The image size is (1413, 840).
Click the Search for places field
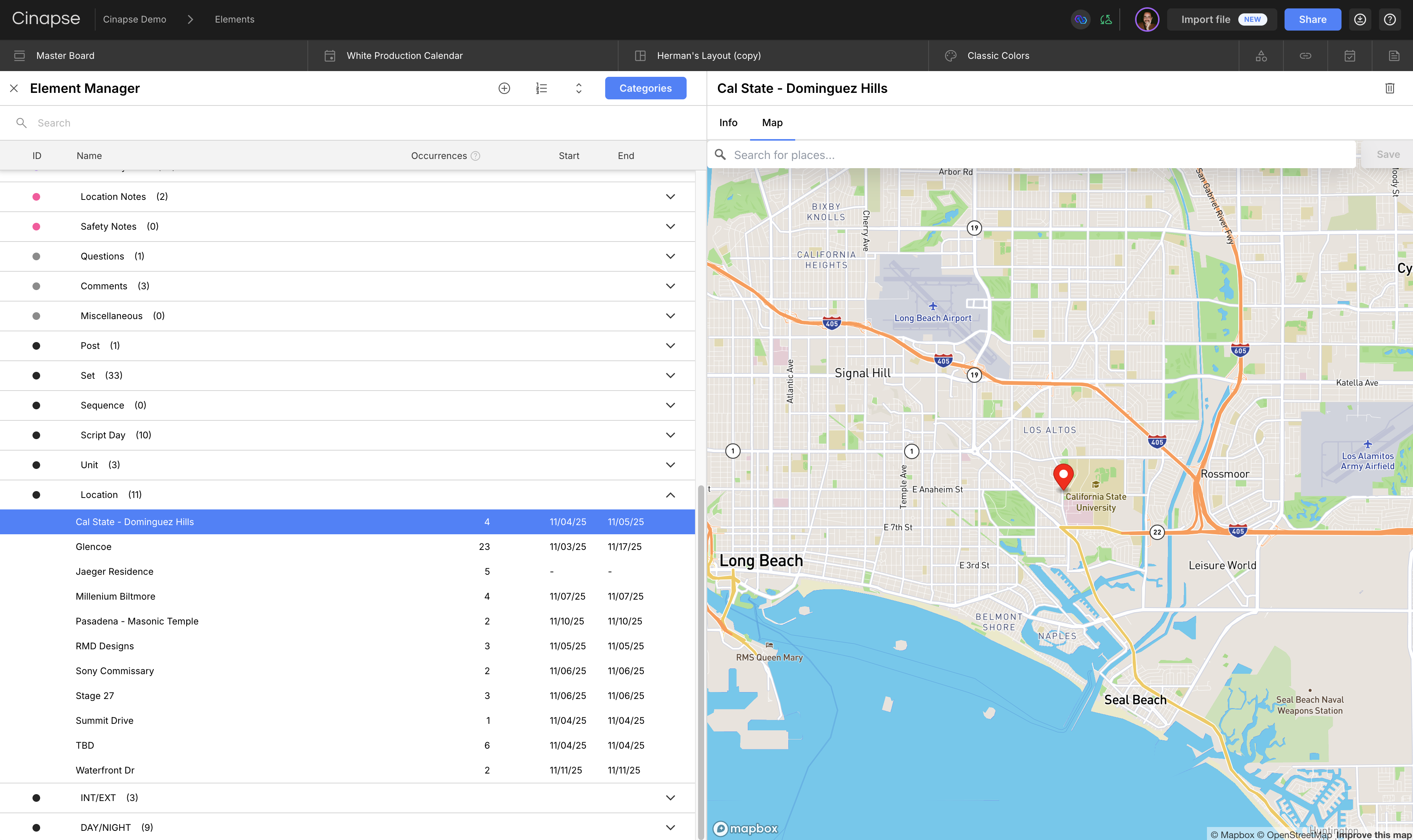[1036, 155]
